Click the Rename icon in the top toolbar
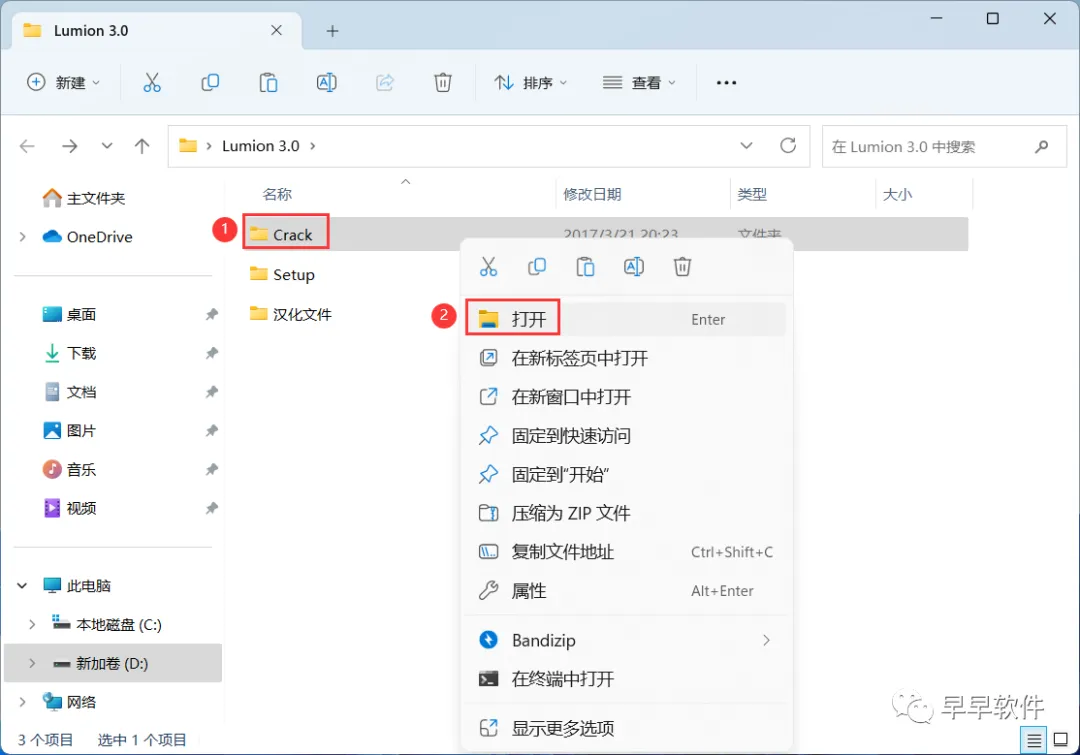1080x755 pixels. [x=326, y=83]
